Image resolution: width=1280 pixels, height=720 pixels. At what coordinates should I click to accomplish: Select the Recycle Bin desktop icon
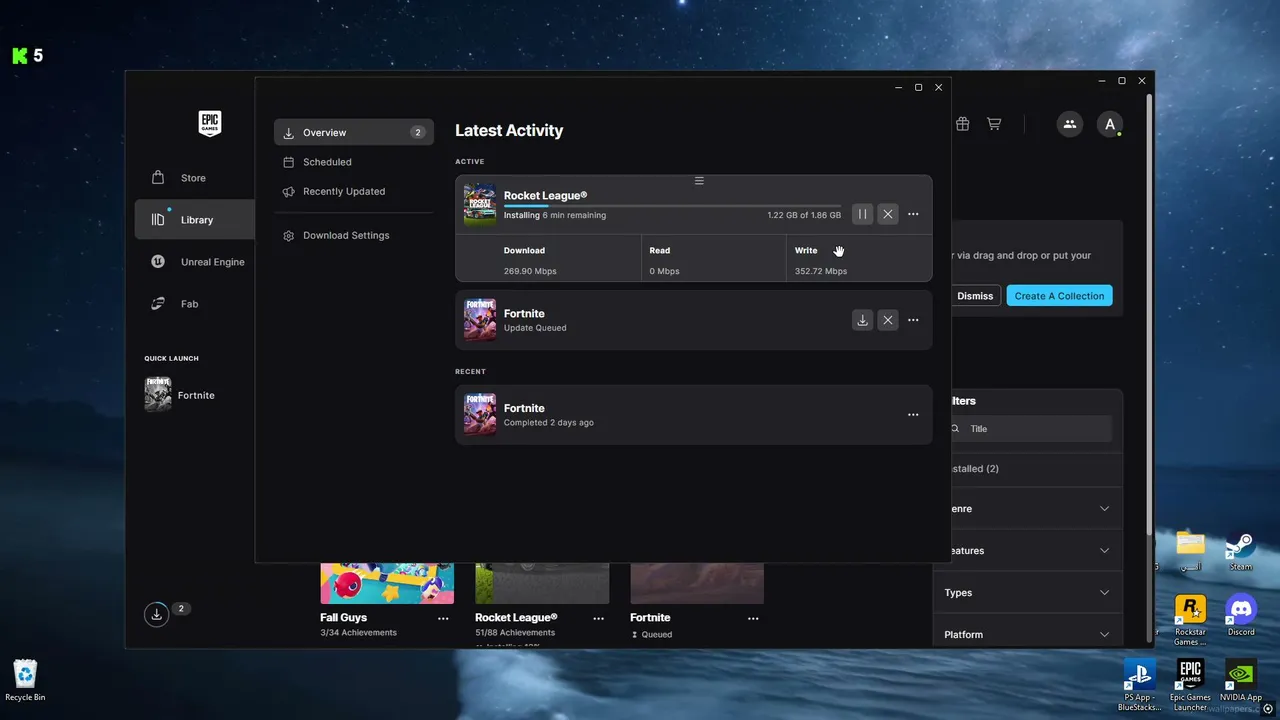click(x=25, y=681)
